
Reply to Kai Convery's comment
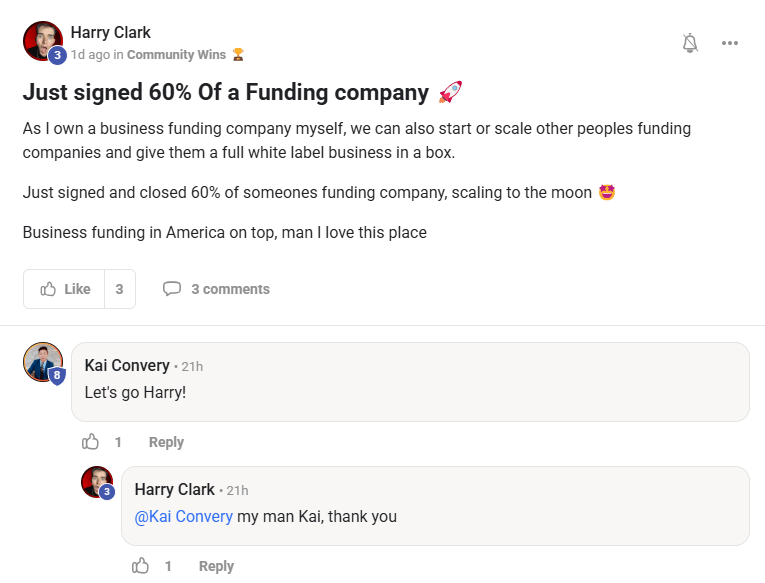point(166,442)
